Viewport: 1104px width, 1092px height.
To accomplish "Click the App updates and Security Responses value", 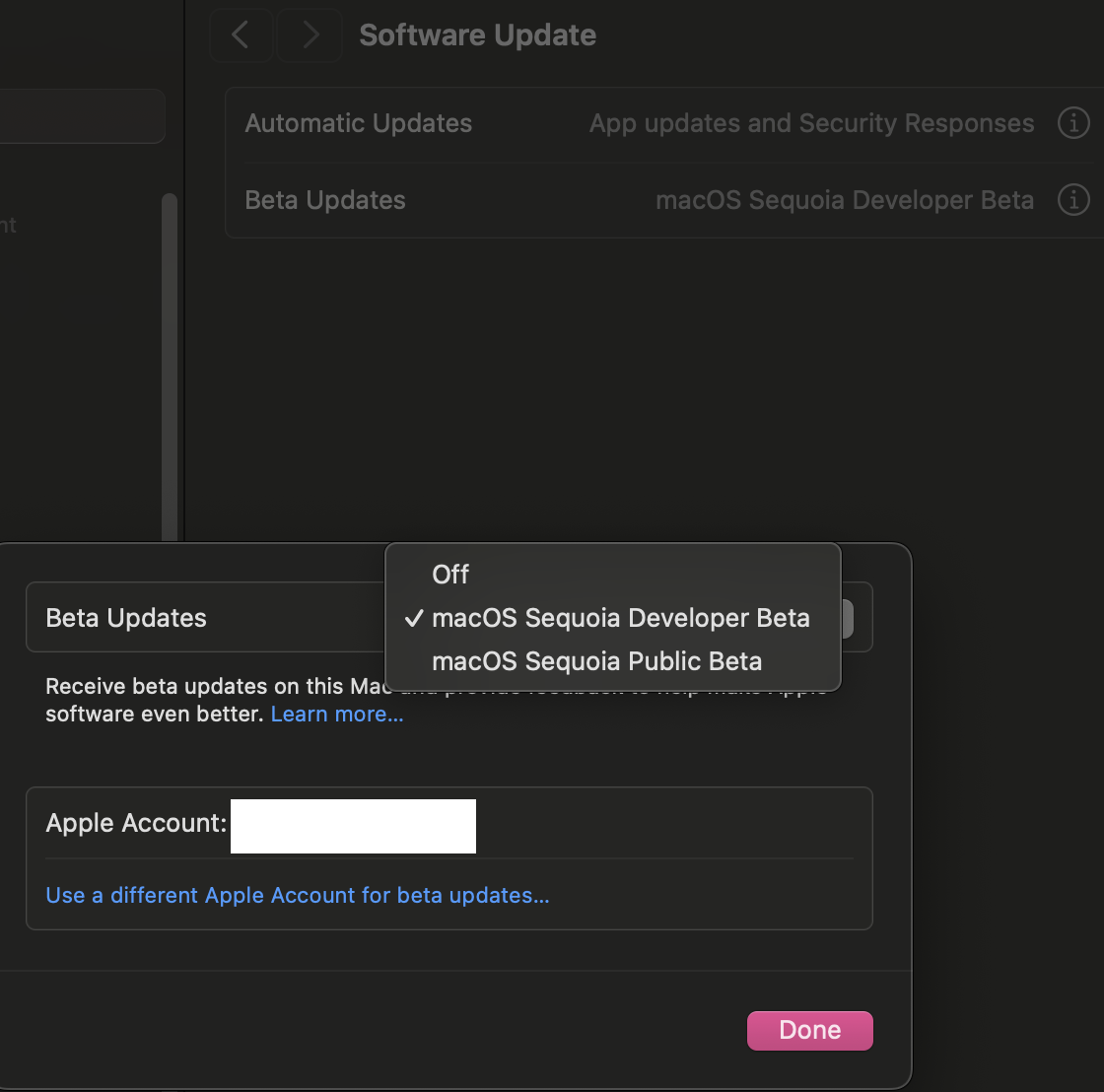I will [811, 123].
